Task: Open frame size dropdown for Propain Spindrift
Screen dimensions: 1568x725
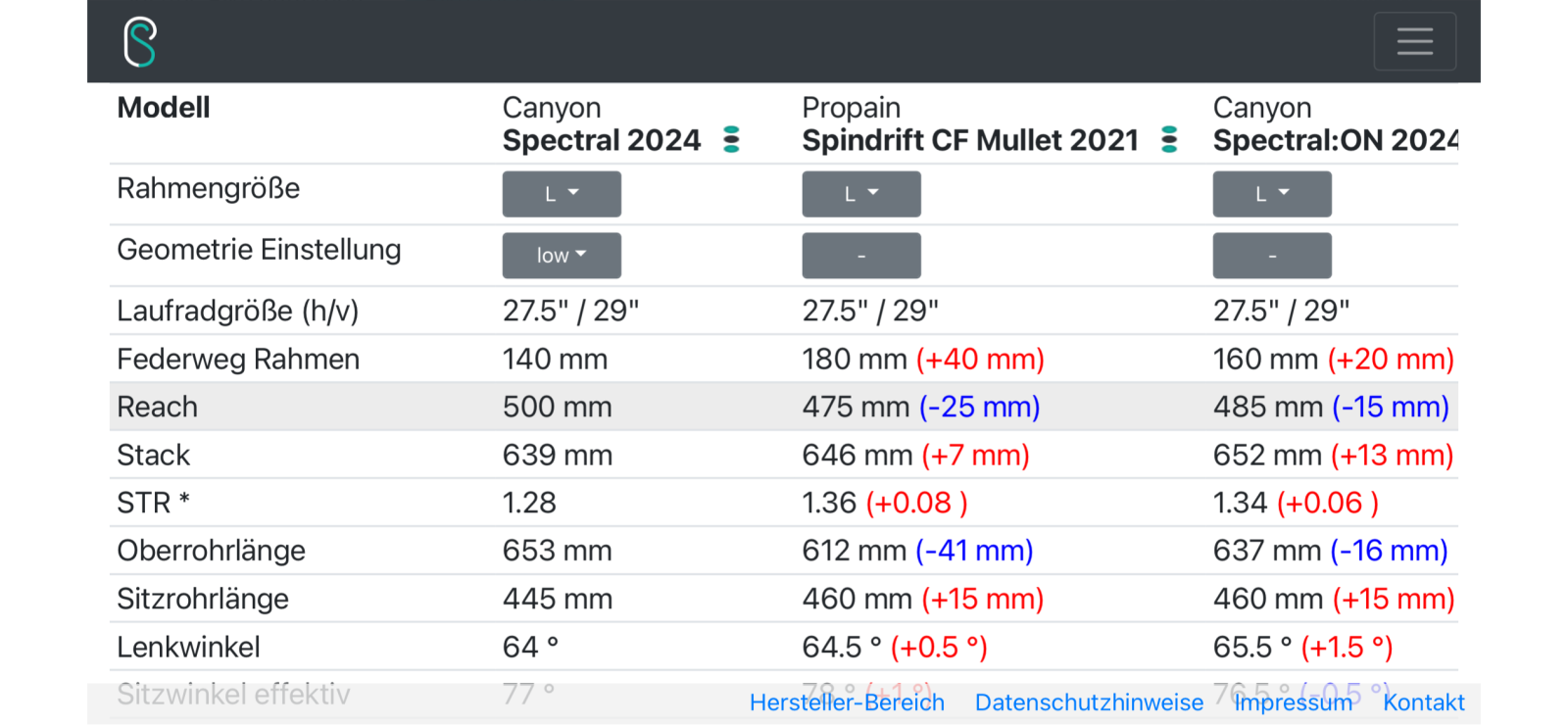Action: click(x=861, y=194)
